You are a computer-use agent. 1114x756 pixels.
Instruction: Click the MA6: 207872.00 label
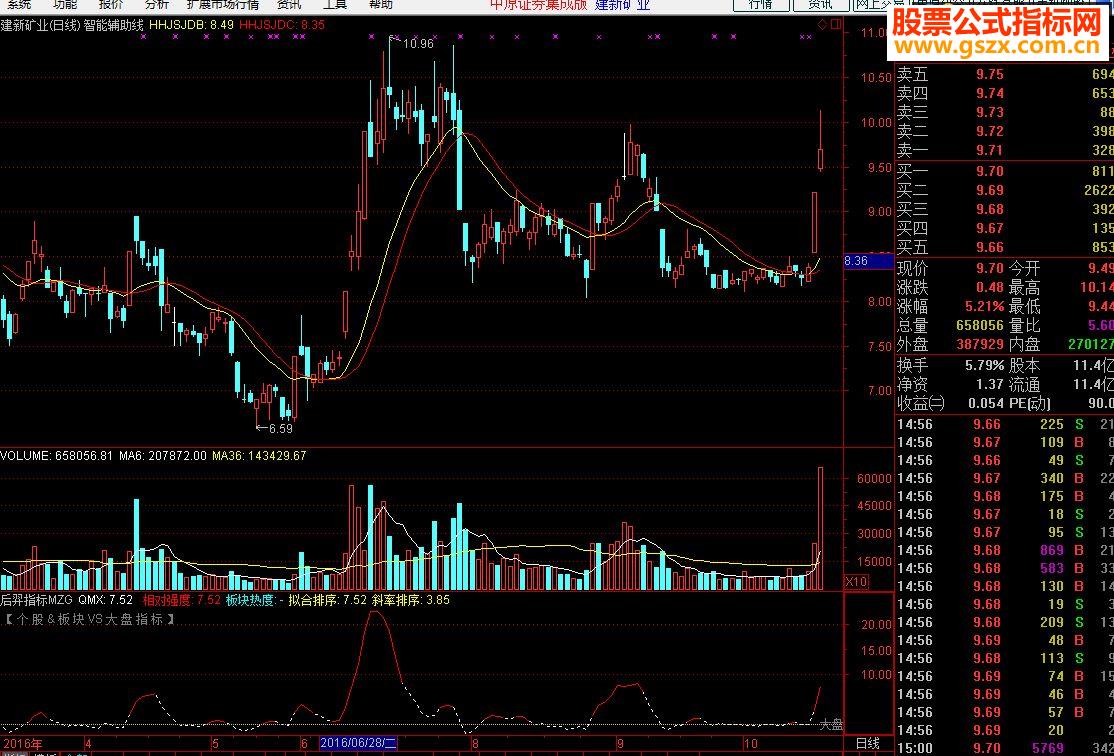(162, 455)
